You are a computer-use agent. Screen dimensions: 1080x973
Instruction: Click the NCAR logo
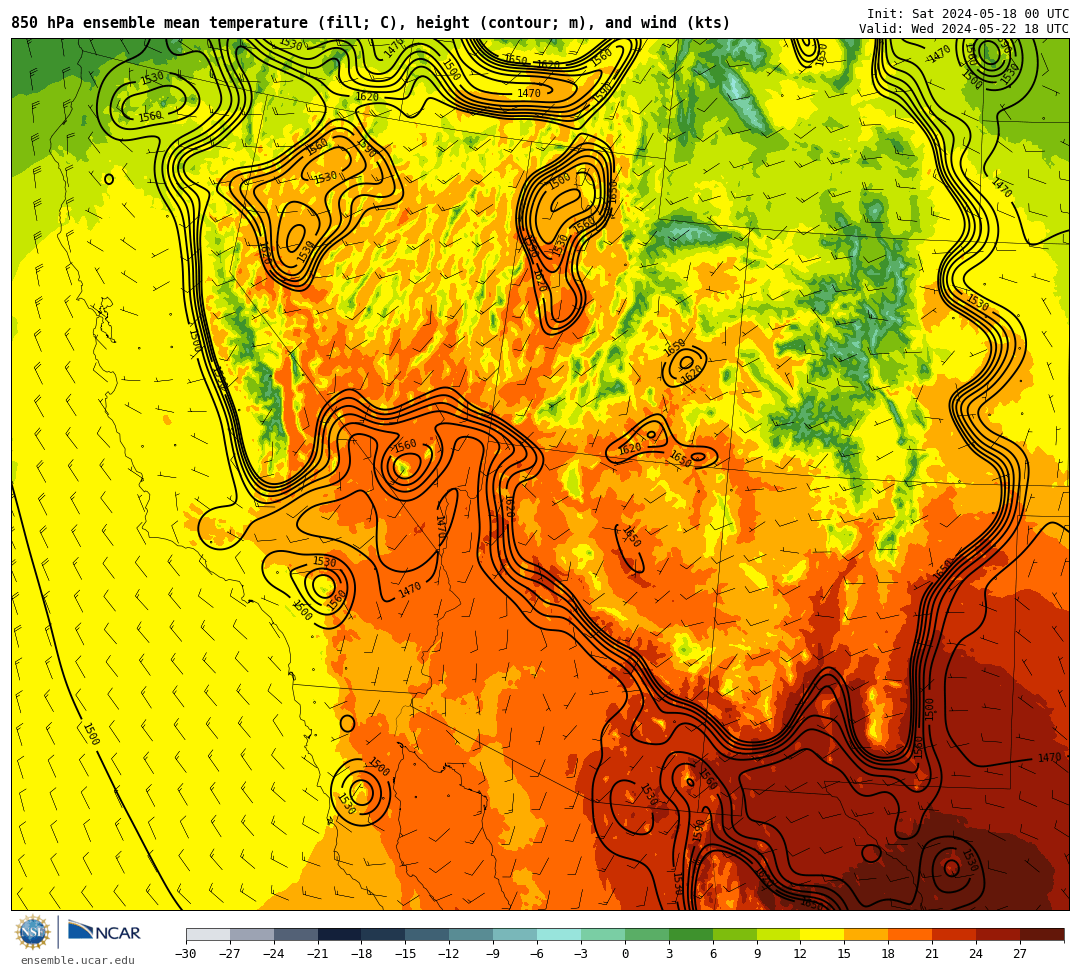[104, 932]
